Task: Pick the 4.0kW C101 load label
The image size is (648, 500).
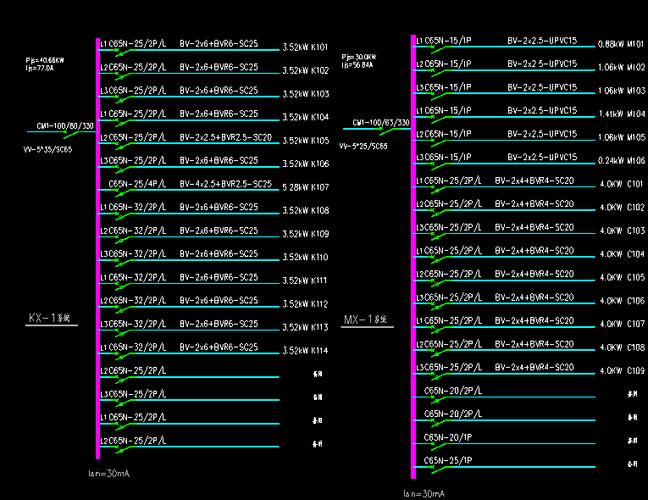Action: (621, 184)
